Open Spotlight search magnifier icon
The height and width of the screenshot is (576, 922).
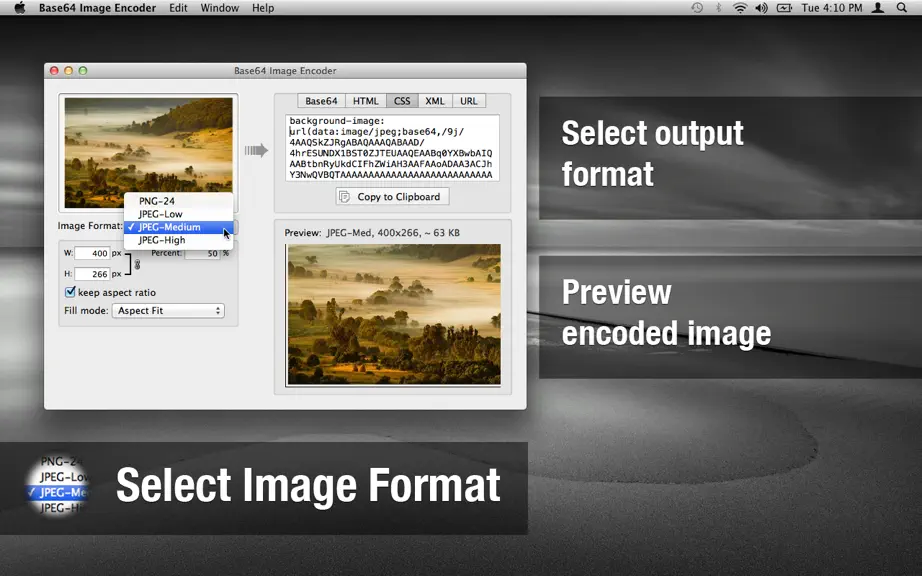[901, 8]
